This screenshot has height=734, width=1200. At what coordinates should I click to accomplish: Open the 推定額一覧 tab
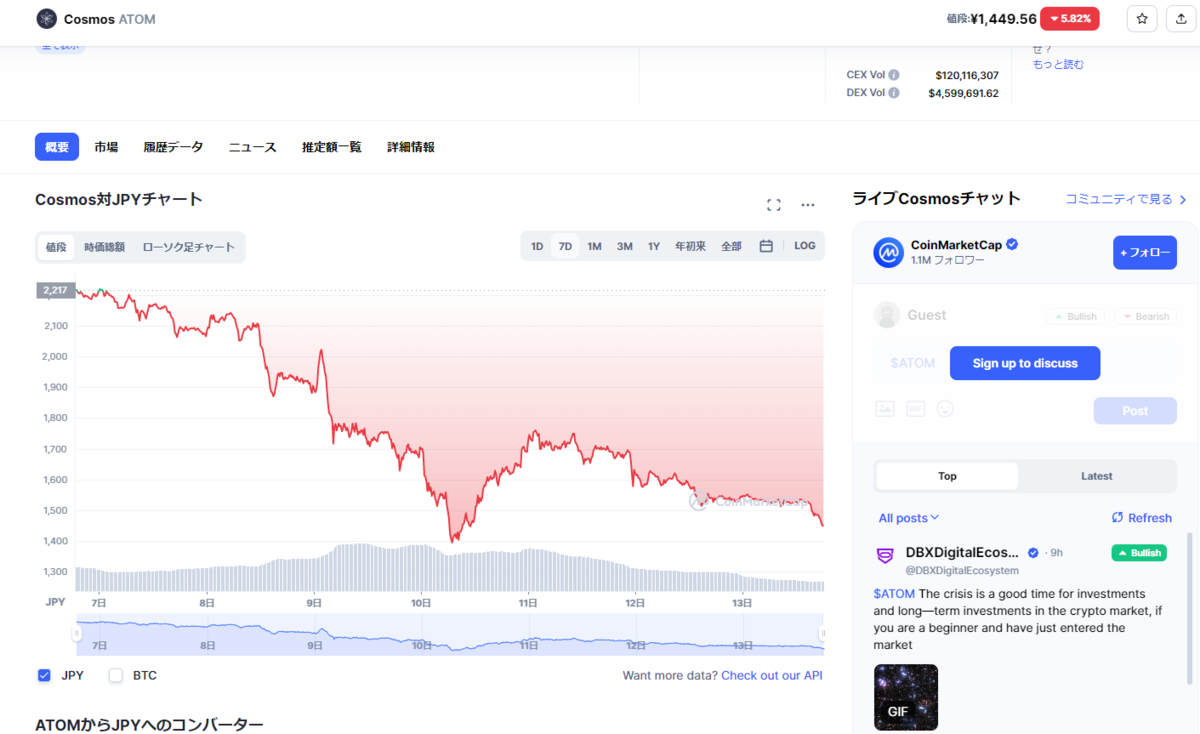pos(332,147)
